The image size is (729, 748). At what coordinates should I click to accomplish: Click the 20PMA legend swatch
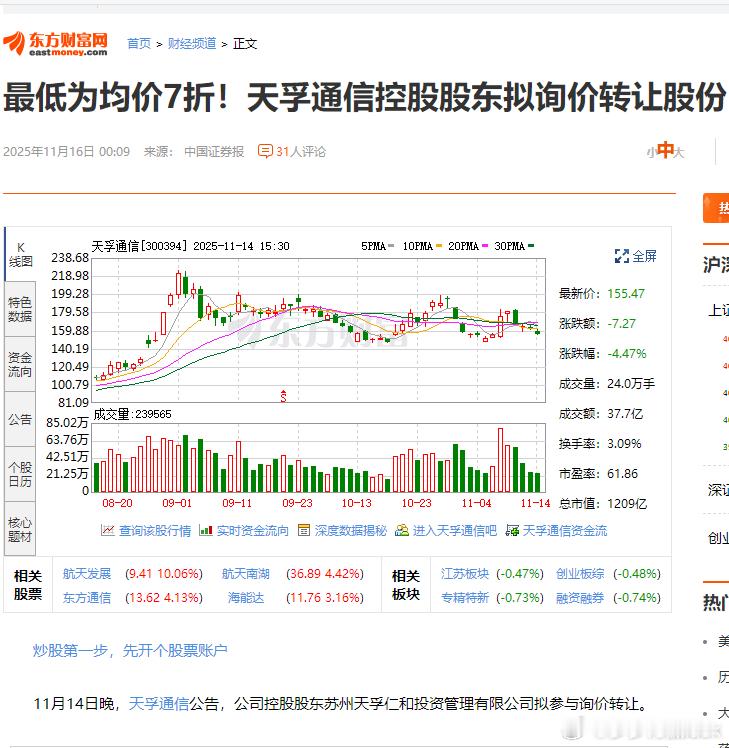point(485,246)
